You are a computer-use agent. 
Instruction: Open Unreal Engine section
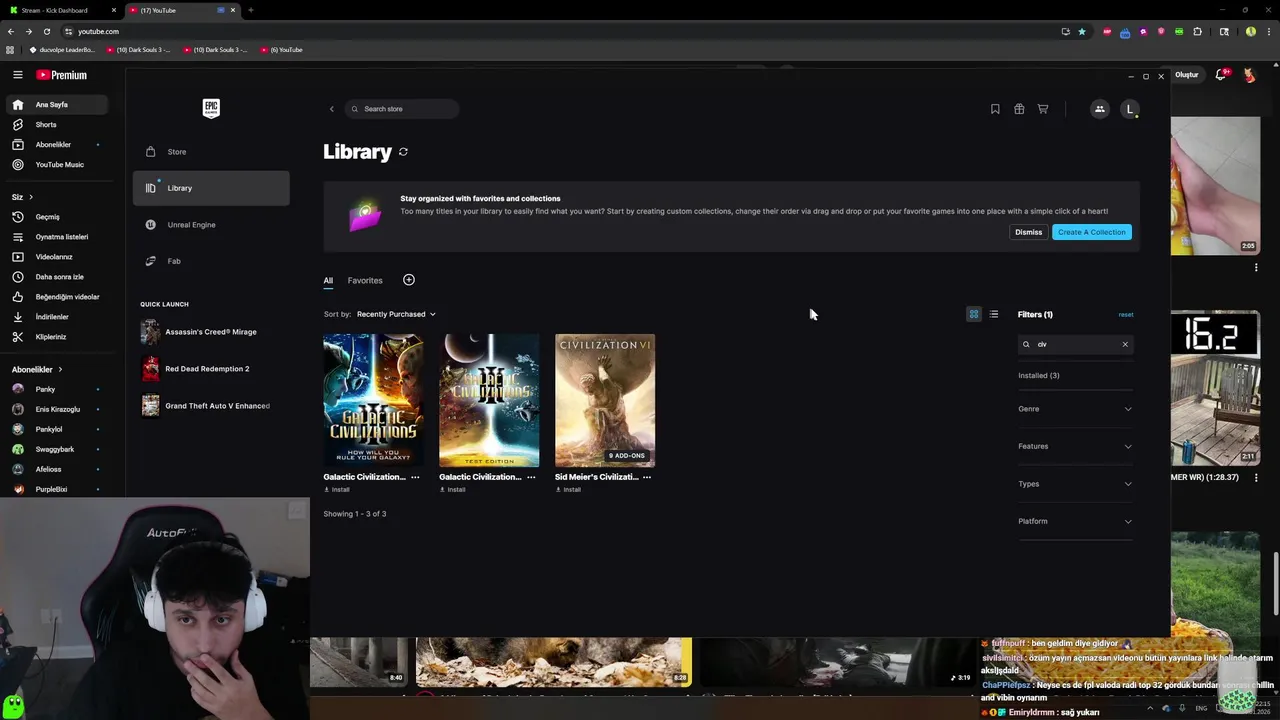(x=211, y=225)
